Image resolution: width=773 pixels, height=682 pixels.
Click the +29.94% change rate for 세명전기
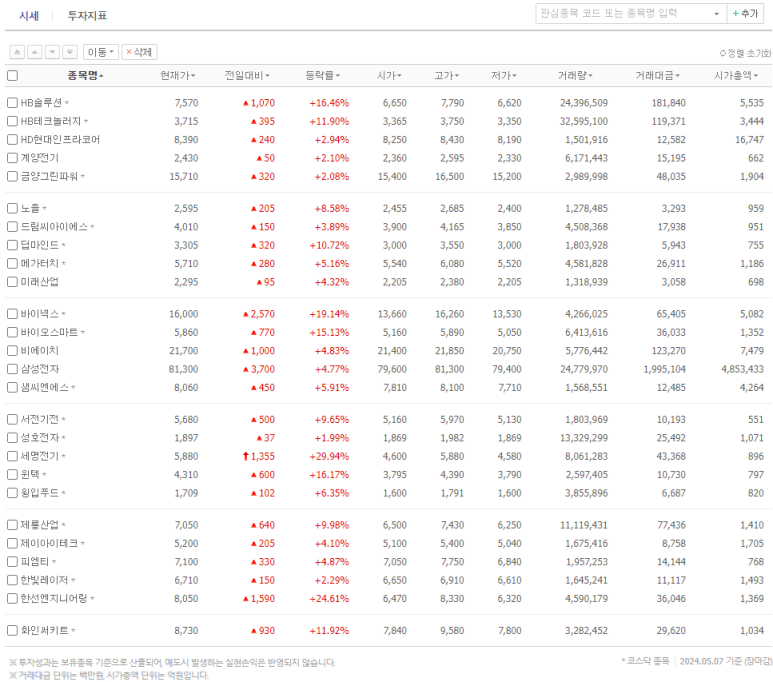[x=329, y=456]
